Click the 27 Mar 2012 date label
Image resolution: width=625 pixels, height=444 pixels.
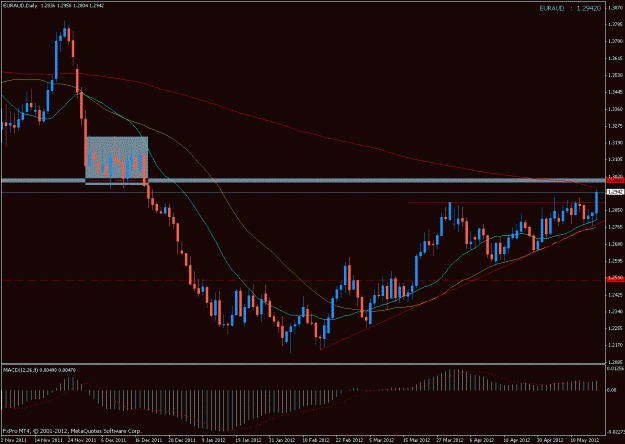point(450,440)
